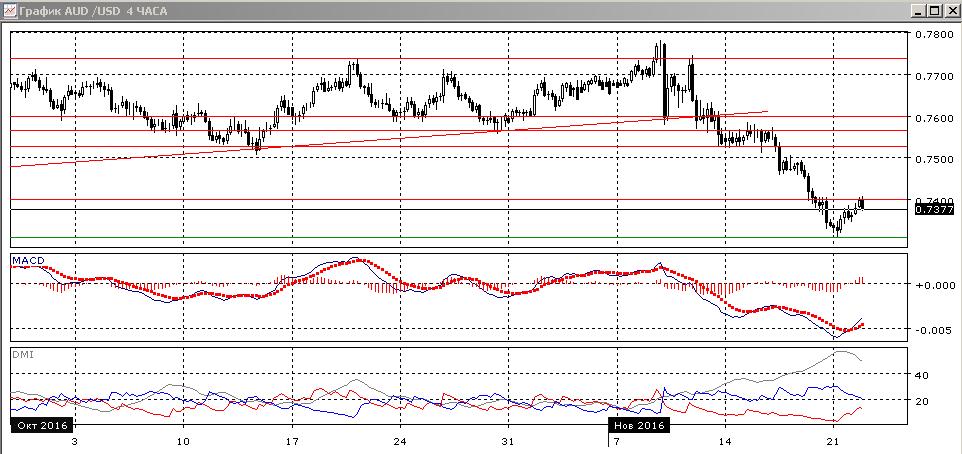Click date label 24 on time axis
Viewport: 962px width, 454px height.
point(400,442)
